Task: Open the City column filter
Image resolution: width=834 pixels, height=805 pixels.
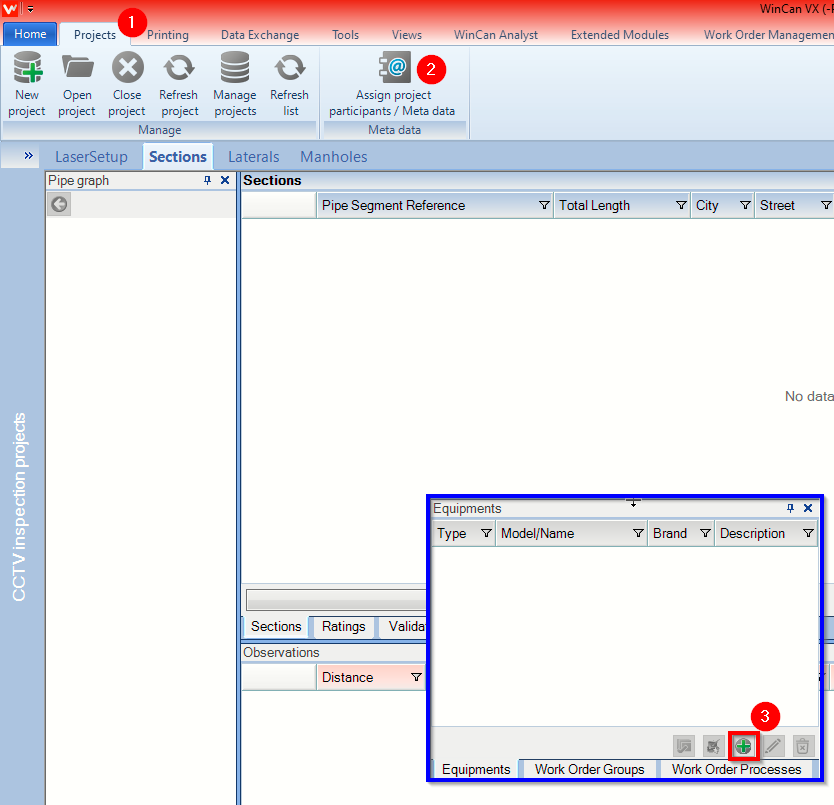Action: [745, 205]
